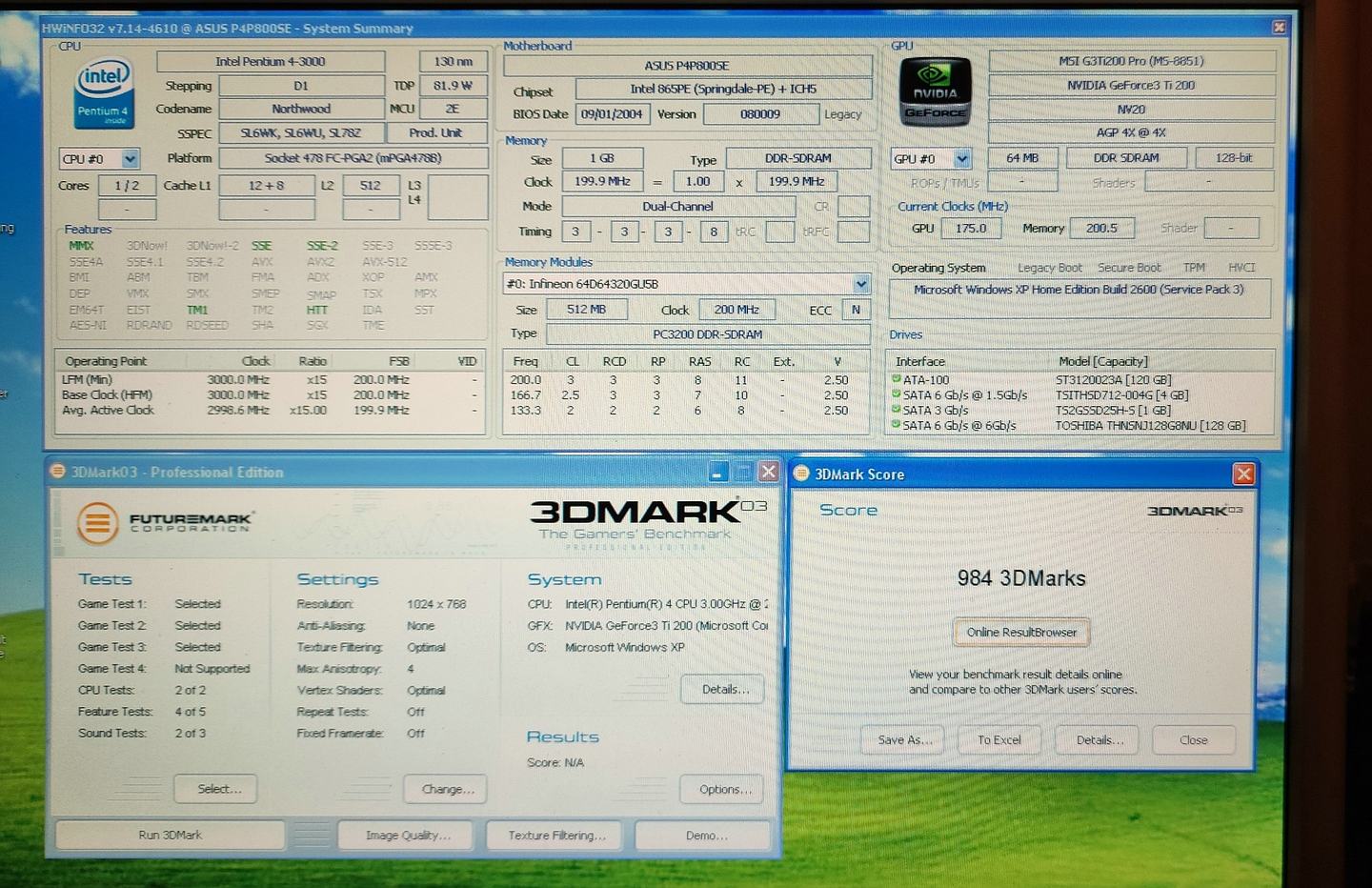Click the memory Mode Dual-Channel field

click(x=678, y=206)
